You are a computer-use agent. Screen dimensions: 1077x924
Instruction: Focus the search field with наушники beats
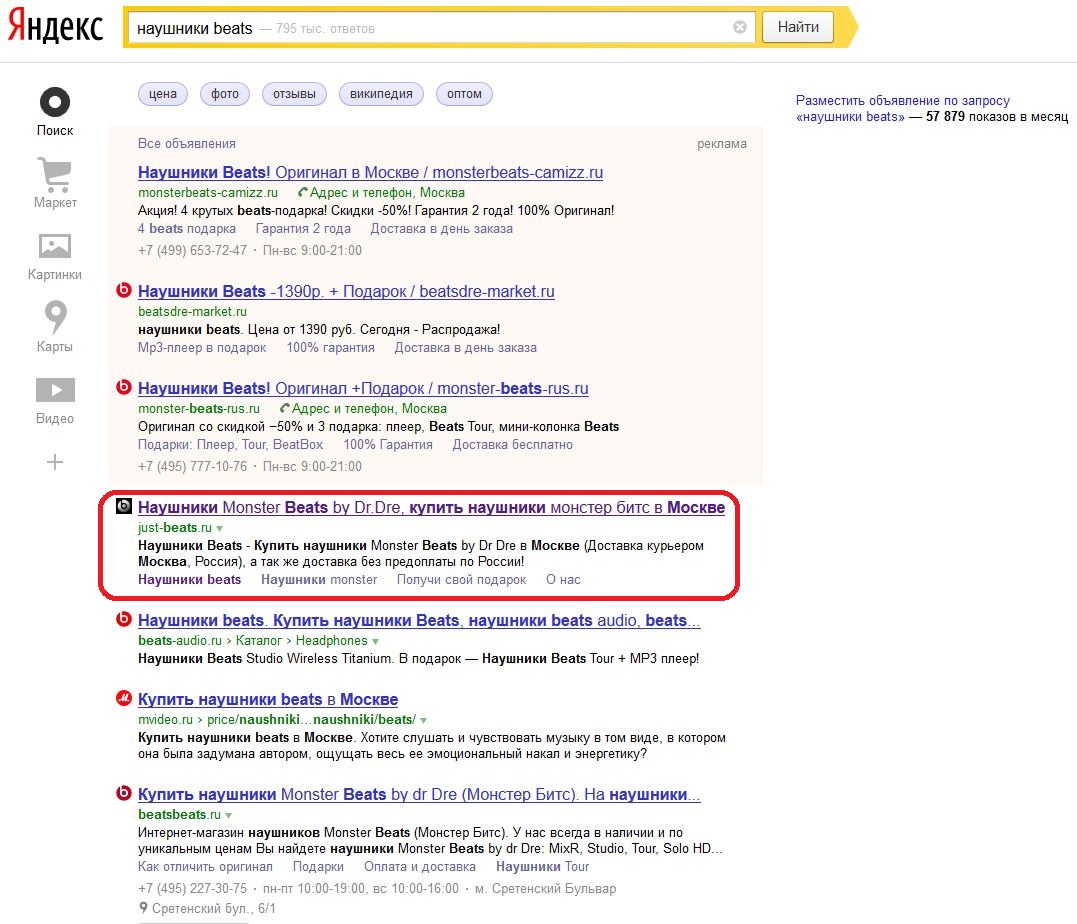coord(441,27)
